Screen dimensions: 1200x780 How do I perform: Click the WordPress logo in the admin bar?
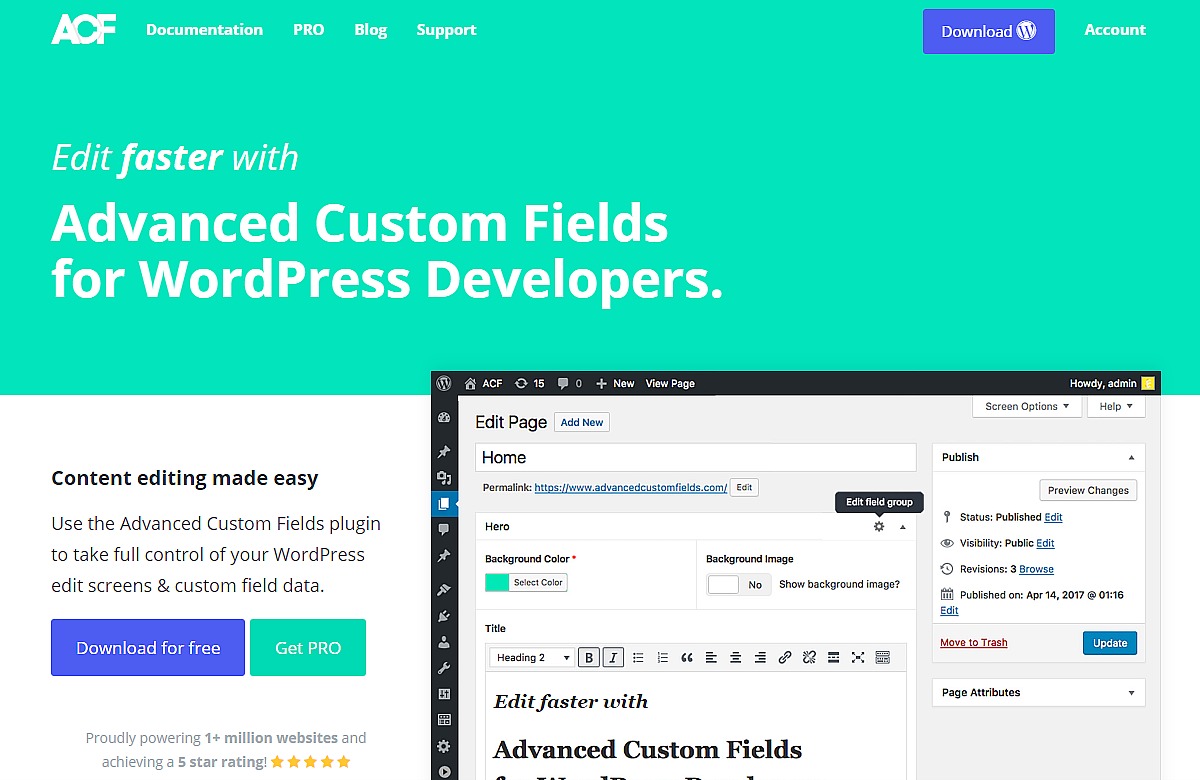pyautogui.click(x=444, y=383)
